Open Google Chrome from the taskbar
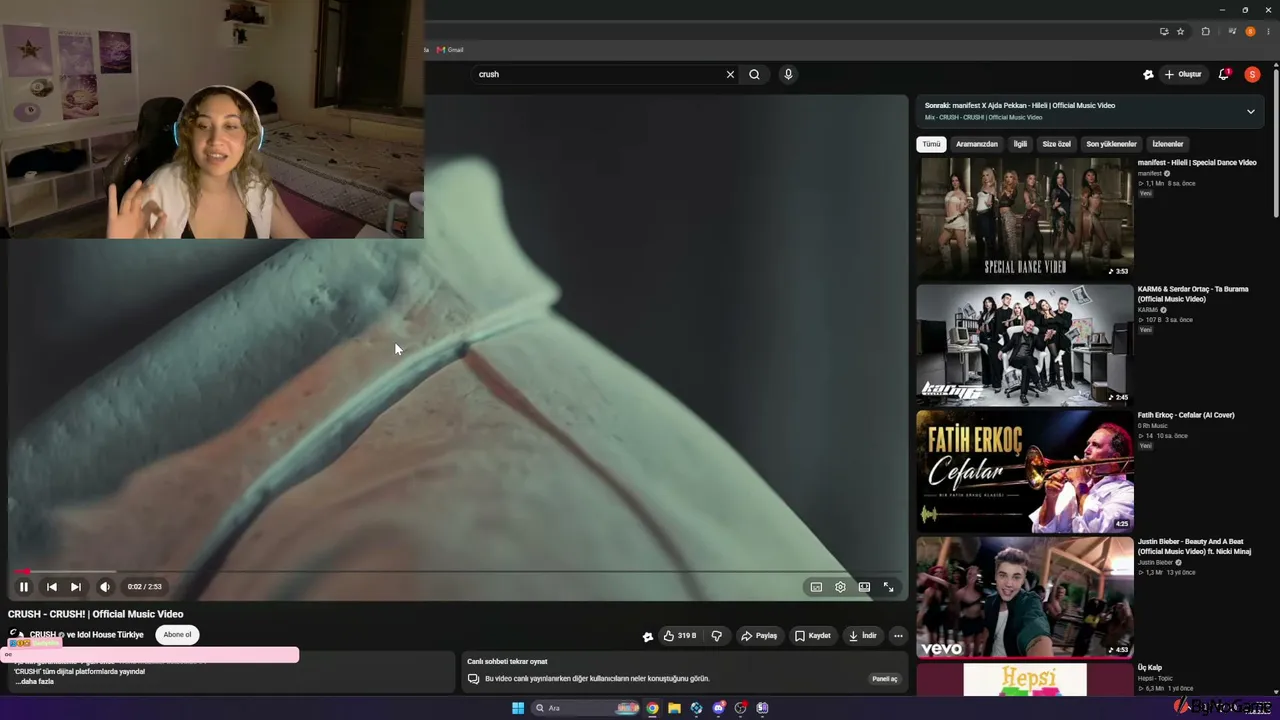 [x=652, y=708]
